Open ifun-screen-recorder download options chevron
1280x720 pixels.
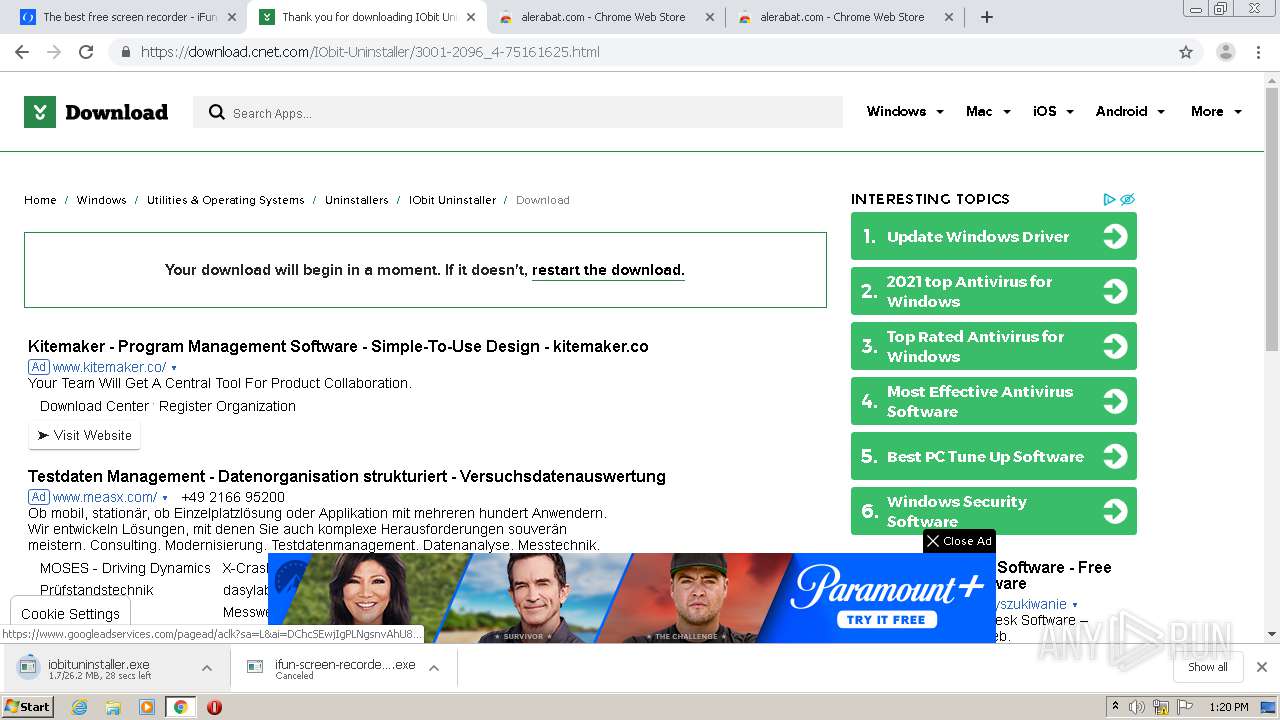(x=434, y=667)
